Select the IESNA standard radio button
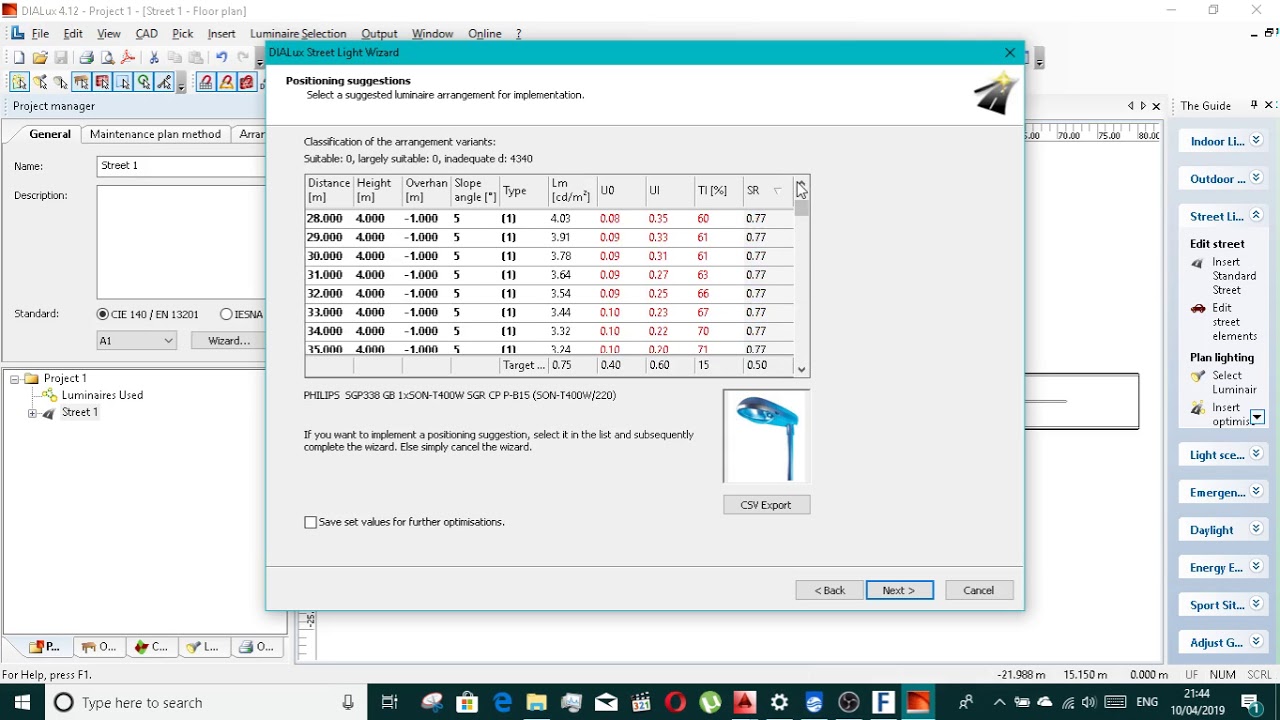The width and height of the screenshot is (1280, 720). [226, 314]
